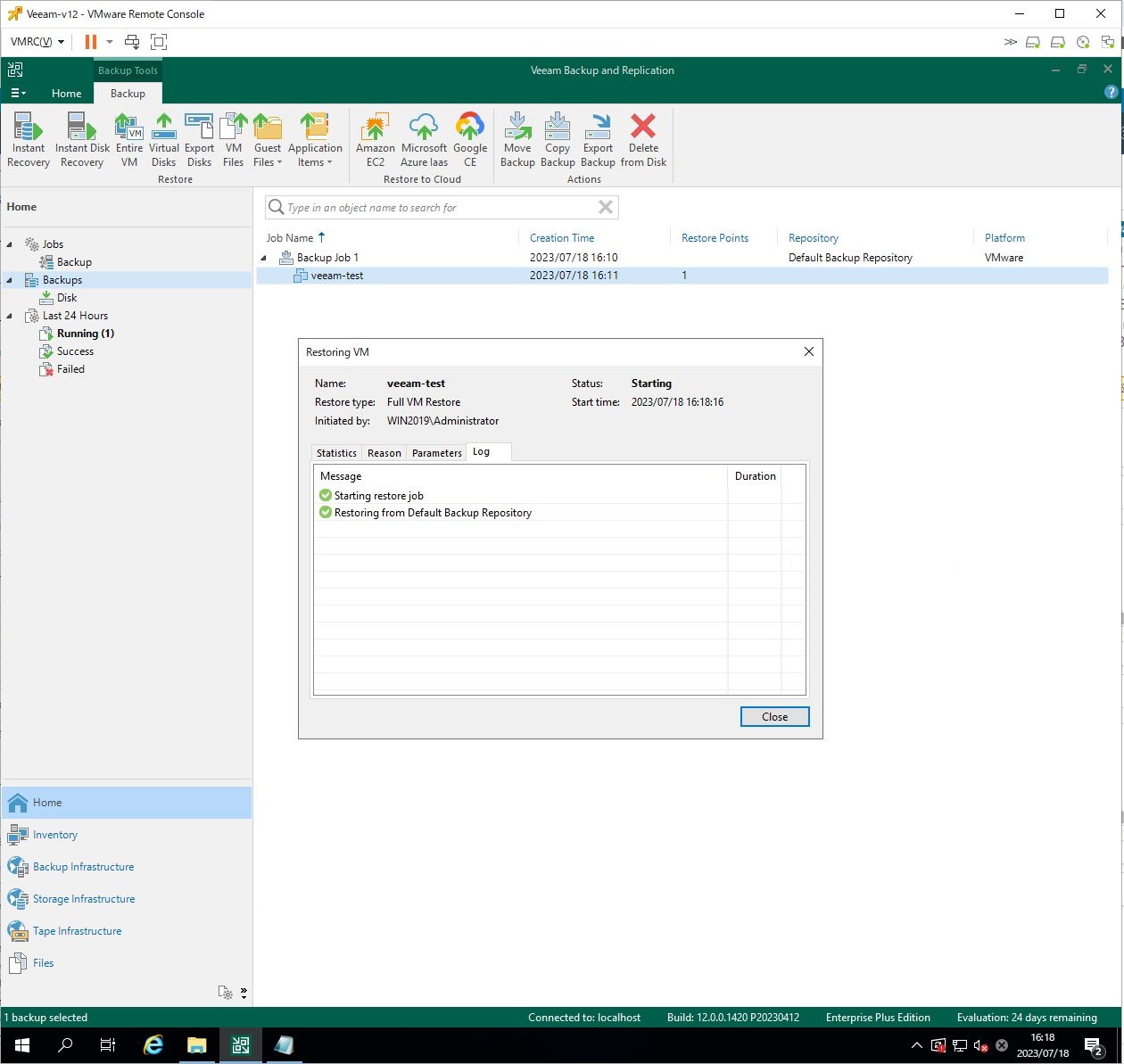Open the Veeam main menu button

coord(18,94)
